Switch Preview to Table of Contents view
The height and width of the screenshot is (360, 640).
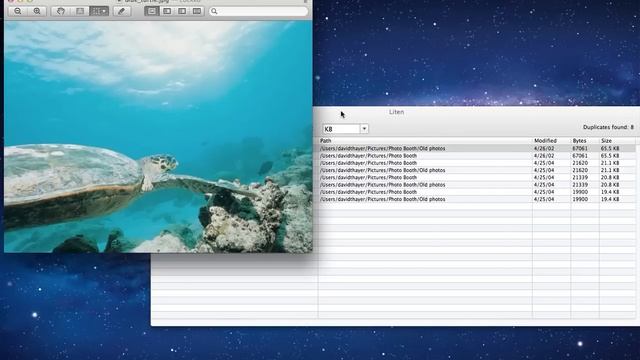182,11
